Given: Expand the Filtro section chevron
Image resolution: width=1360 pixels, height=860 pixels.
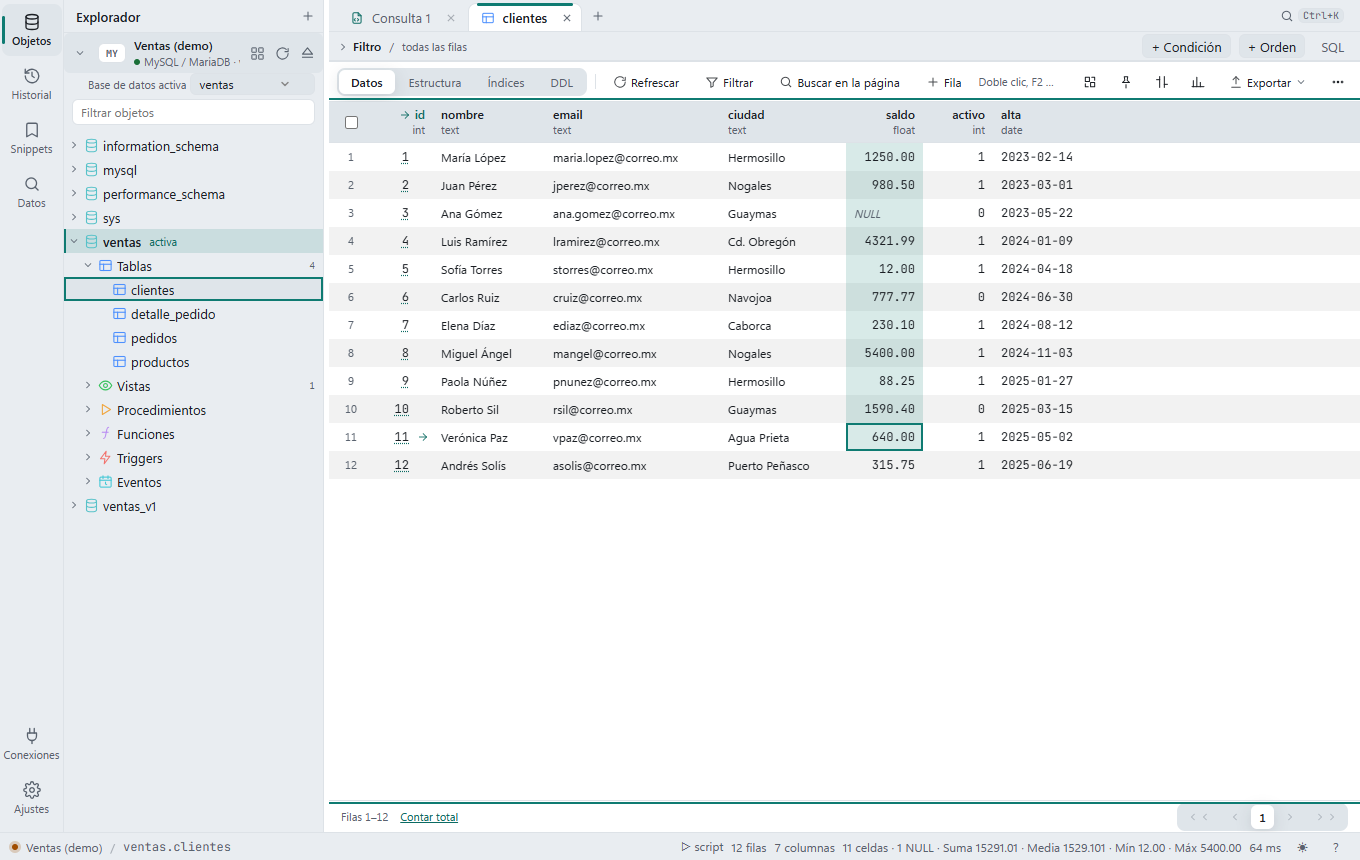Looking at the screenshot, I should (x=343, y=47).
